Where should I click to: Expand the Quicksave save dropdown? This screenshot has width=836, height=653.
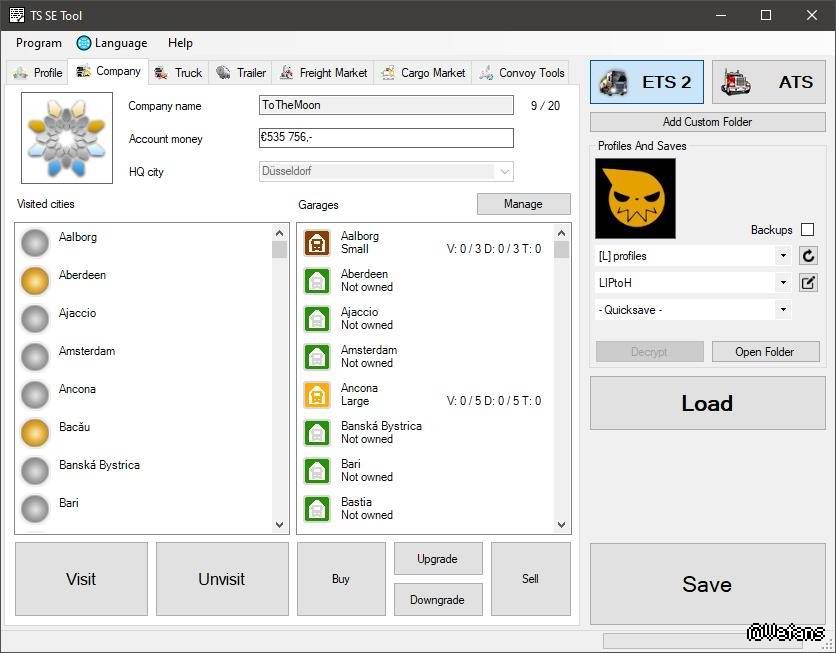[x=783, y=310]
